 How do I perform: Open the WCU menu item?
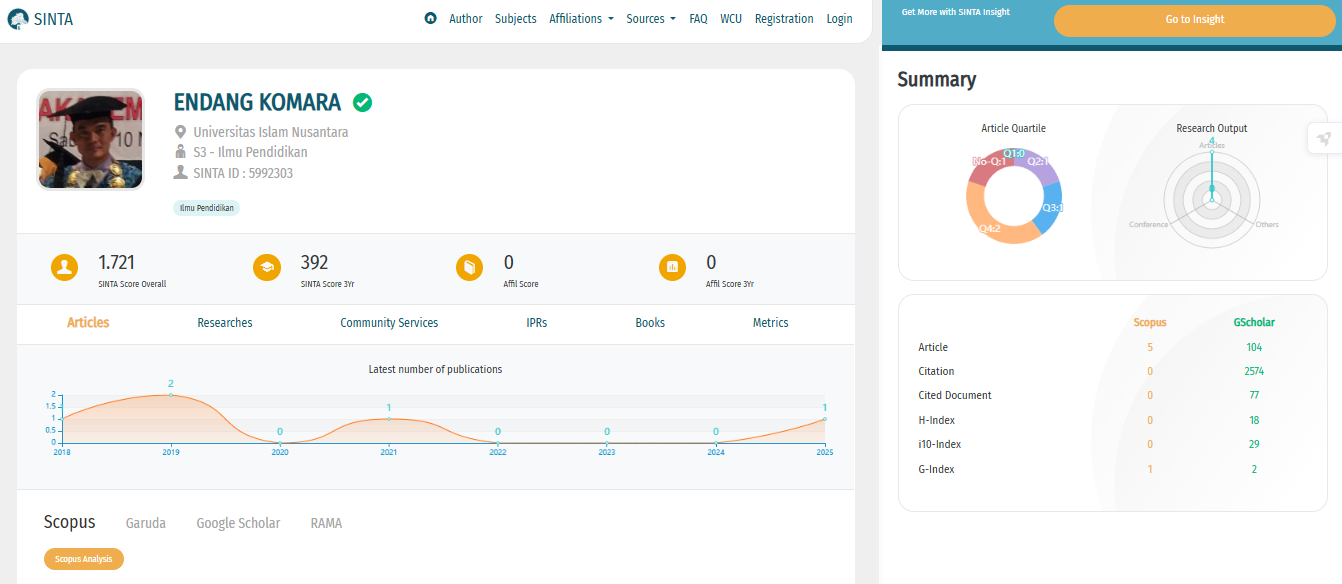pyautogui.click(x=731, y=19)
